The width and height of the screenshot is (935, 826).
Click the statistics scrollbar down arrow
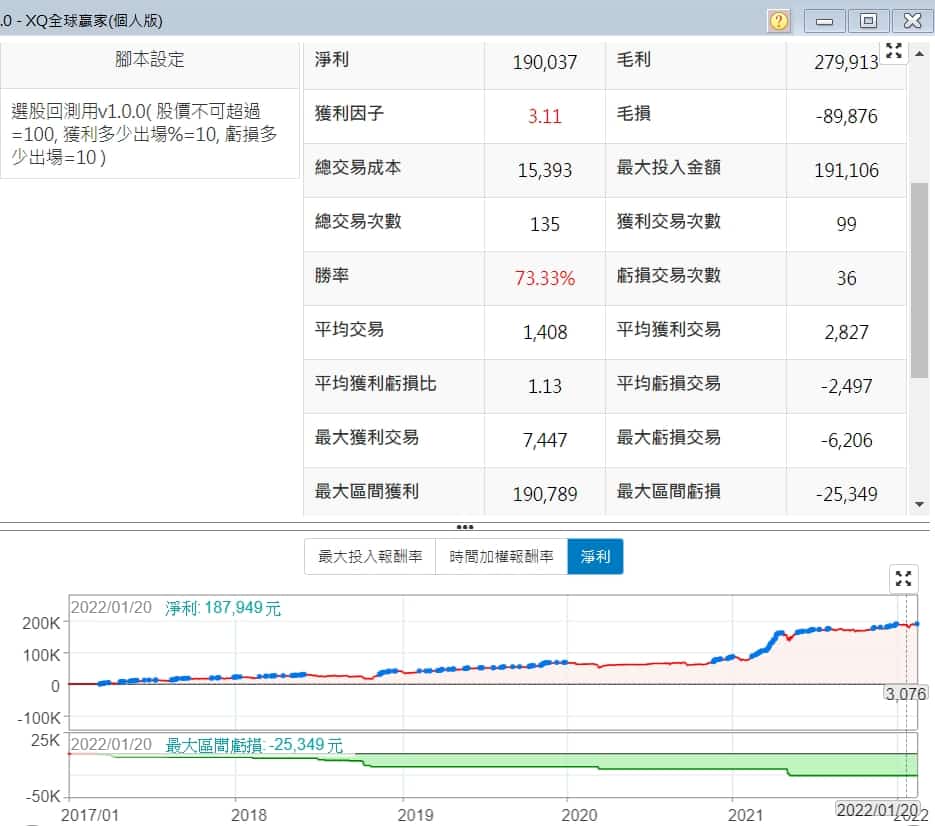919,505
